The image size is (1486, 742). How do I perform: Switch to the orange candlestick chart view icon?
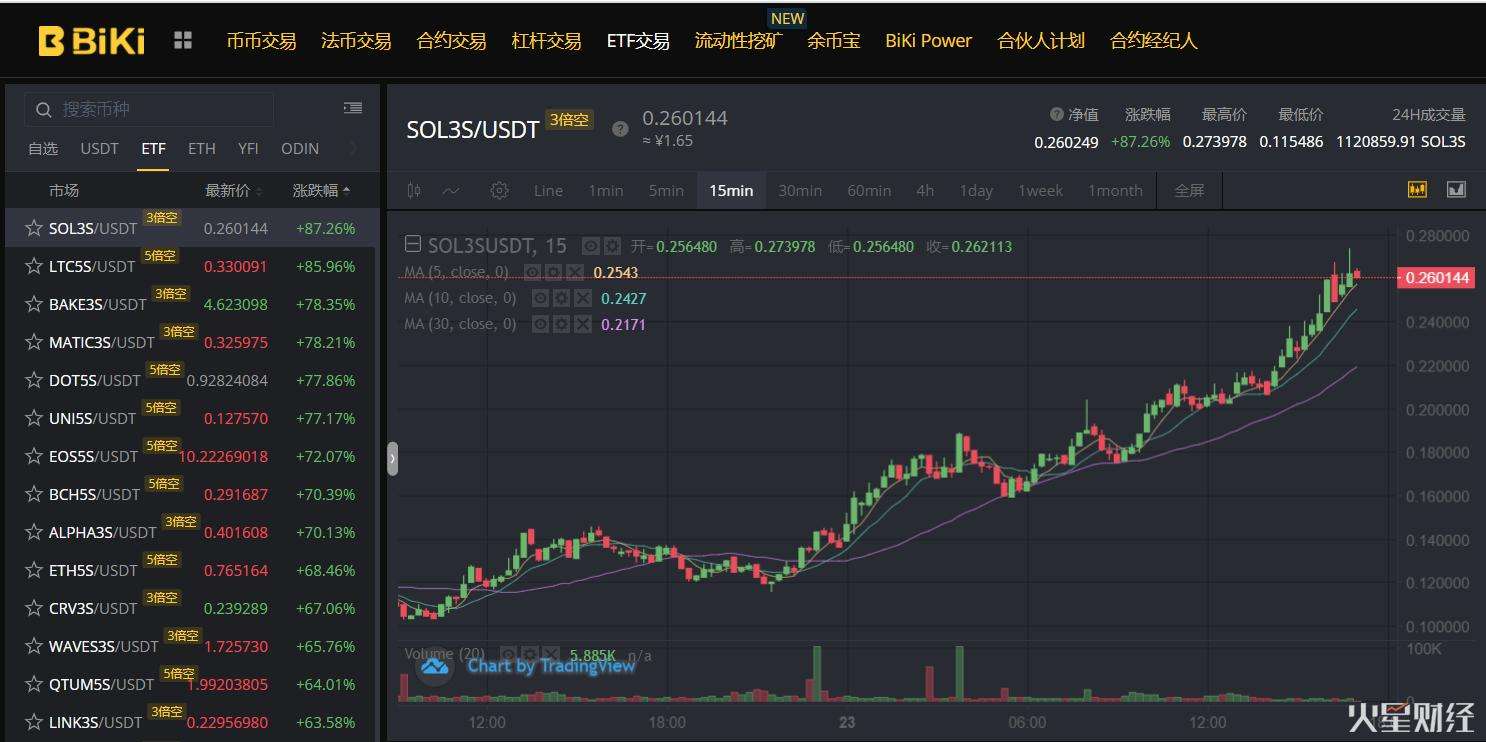[1417, 189]
